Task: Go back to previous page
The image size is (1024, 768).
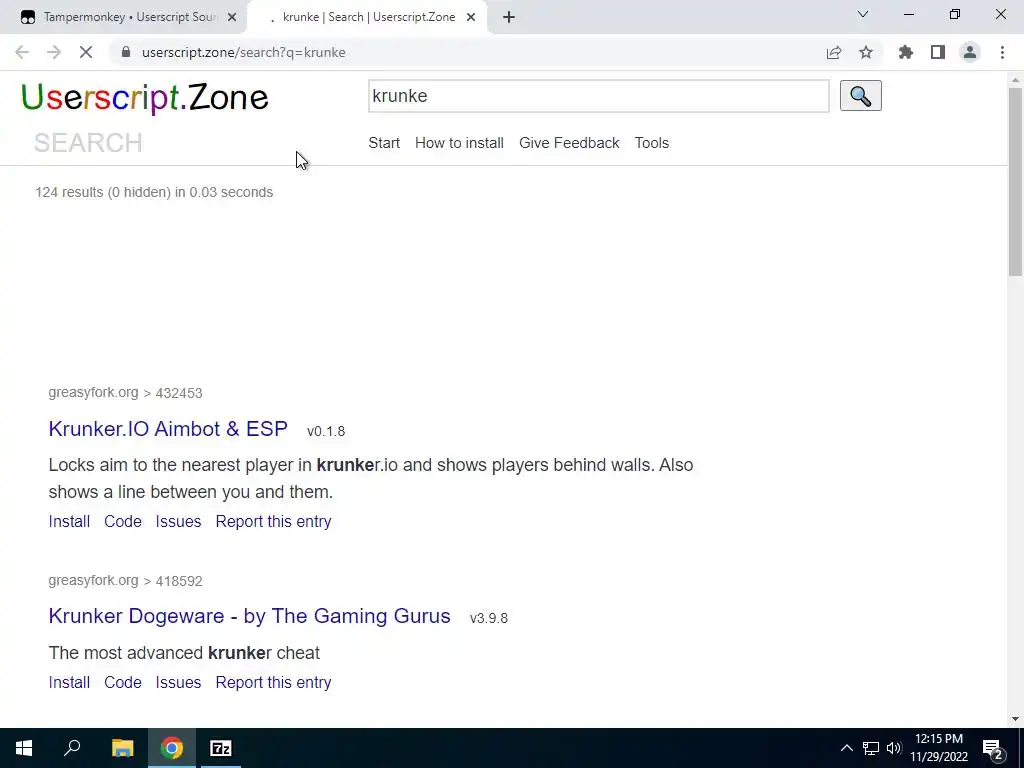Action: [x=22, y=52]
